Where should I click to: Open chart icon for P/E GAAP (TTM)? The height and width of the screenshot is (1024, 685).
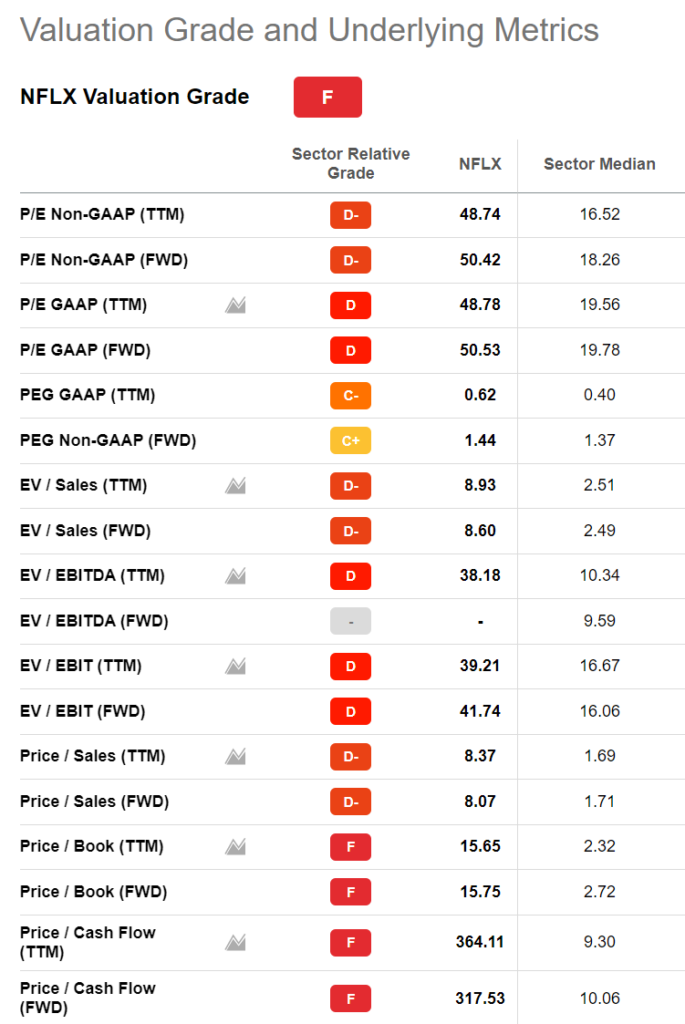[x=235, y=305]
